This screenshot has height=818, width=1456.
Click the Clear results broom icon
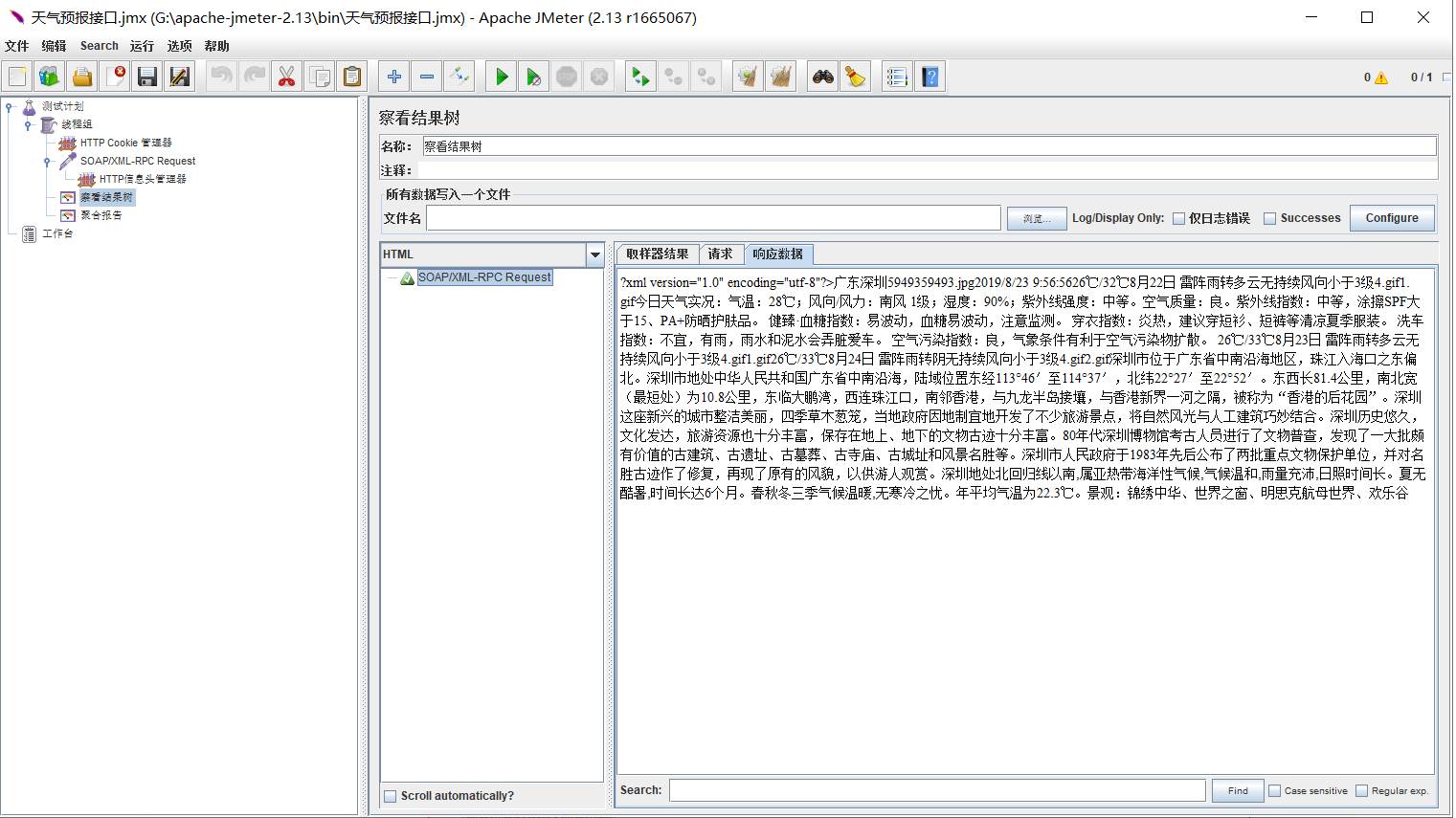tap(749, 77)
